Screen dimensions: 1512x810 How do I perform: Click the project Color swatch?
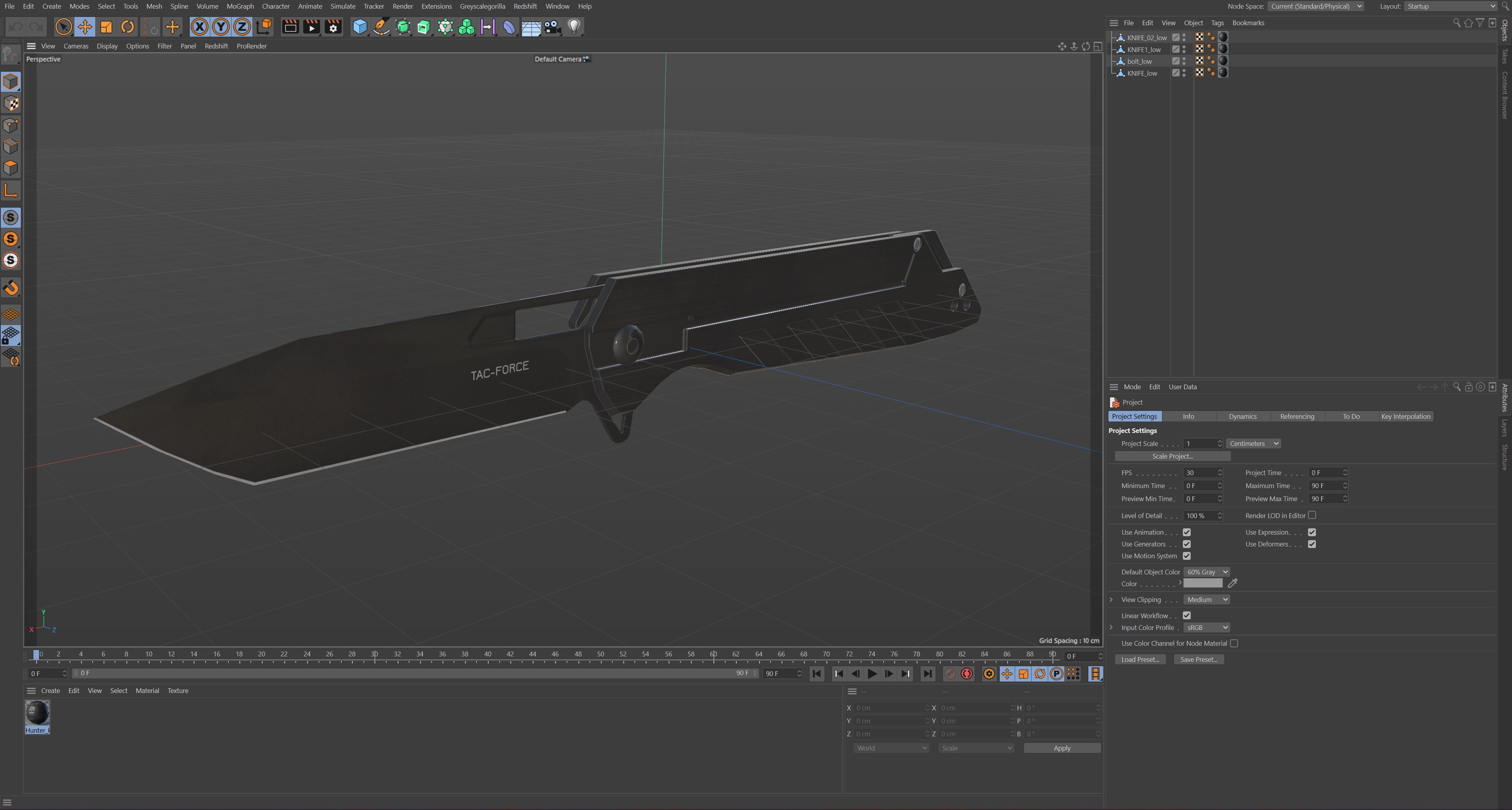point(1203,583)
